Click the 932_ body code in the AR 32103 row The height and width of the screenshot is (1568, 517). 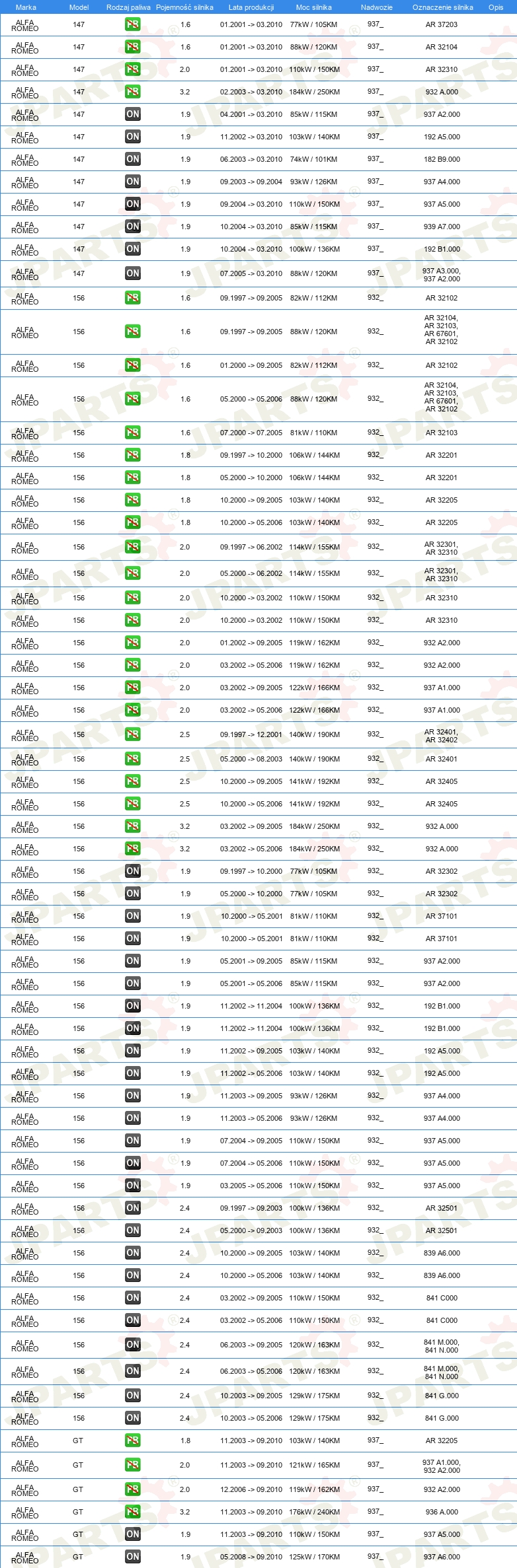[375, 433]
